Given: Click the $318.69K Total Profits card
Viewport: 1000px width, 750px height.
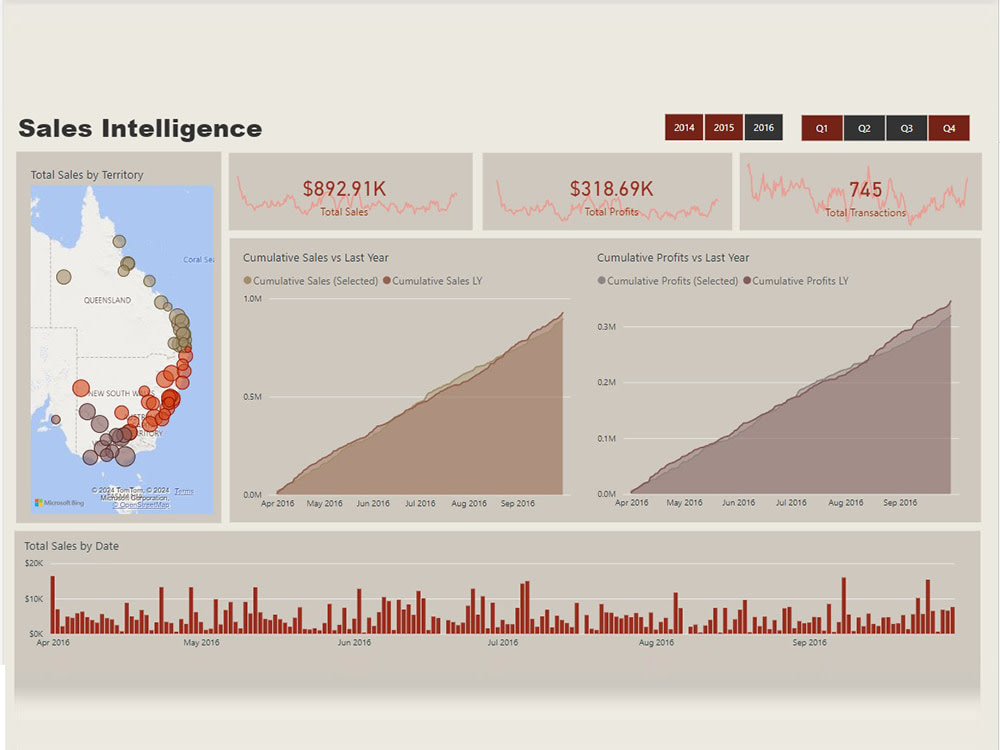Looking at the screenshot, I should click(607, 191).
